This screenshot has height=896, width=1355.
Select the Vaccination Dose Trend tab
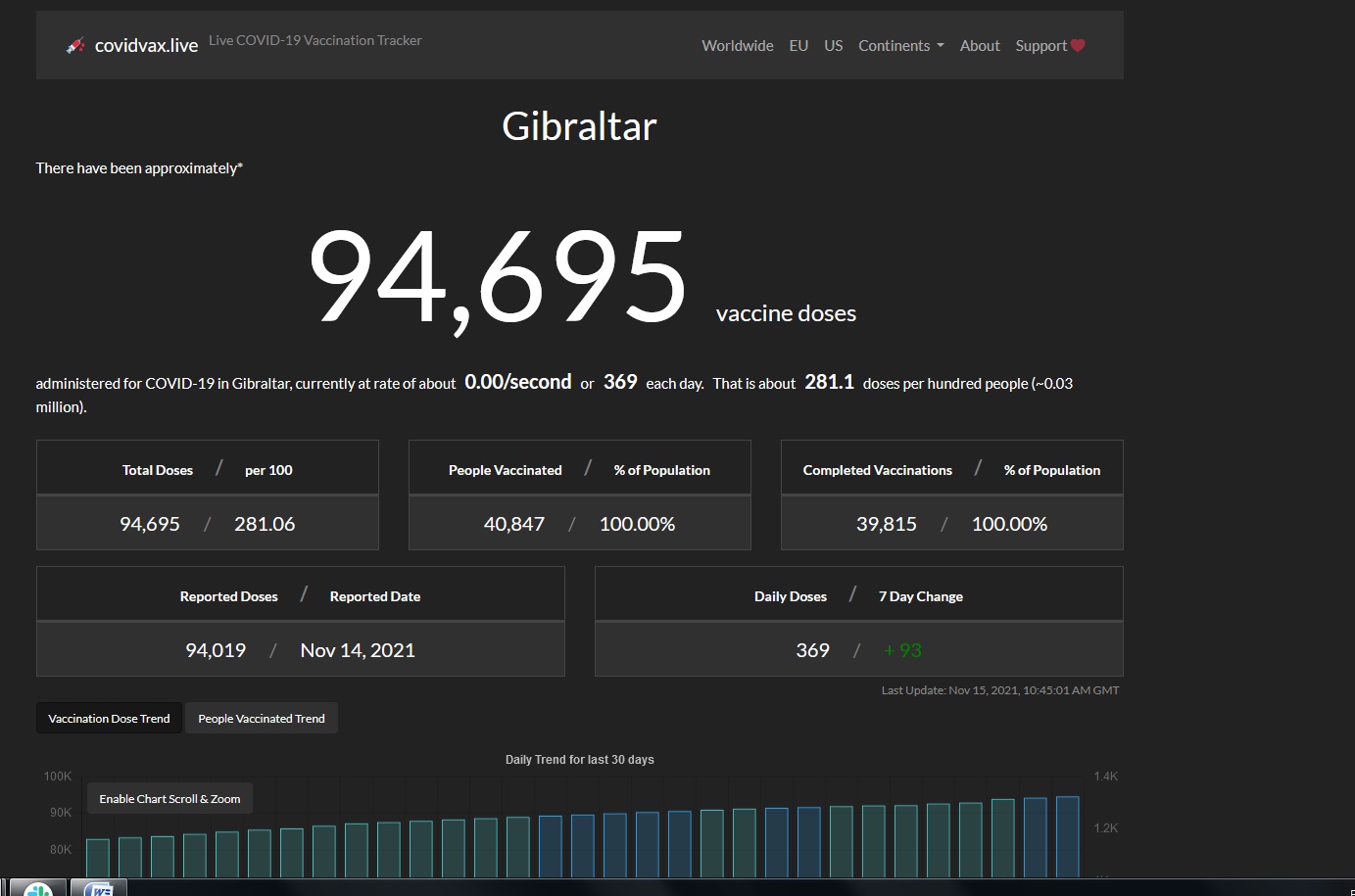click(x=109, y=718)
